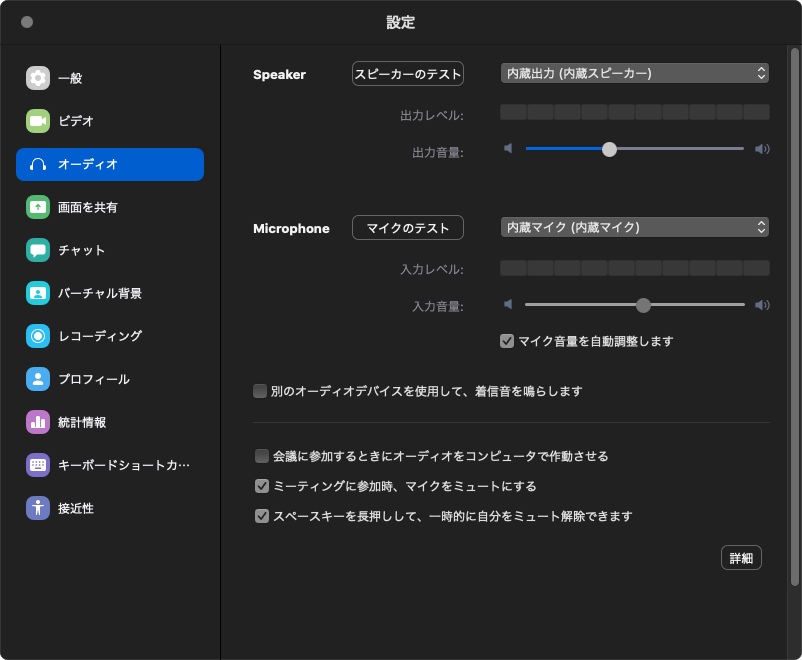Open the speaker device dropdown 内蔵出力

pyautogui.click(x=634, y=72)
